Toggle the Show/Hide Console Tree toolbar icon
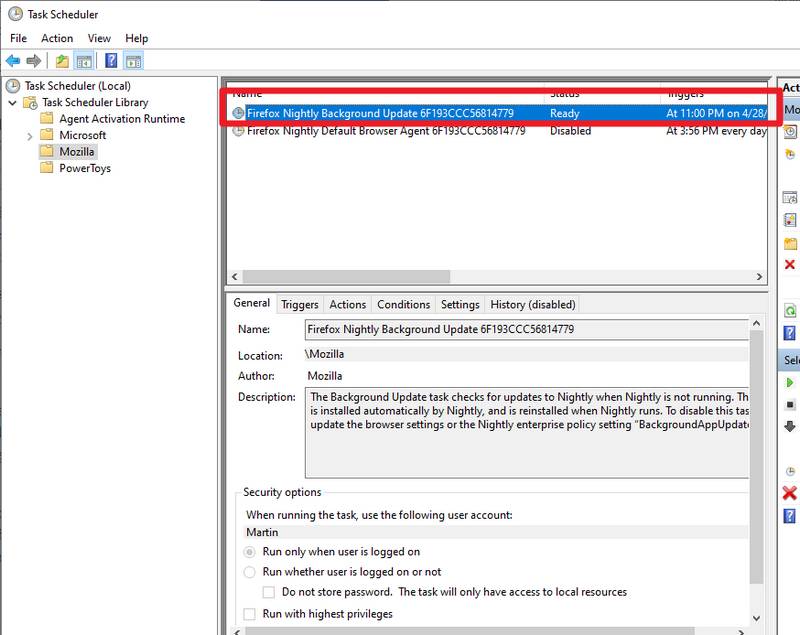800x635 pixels. [x=83, y=61]
